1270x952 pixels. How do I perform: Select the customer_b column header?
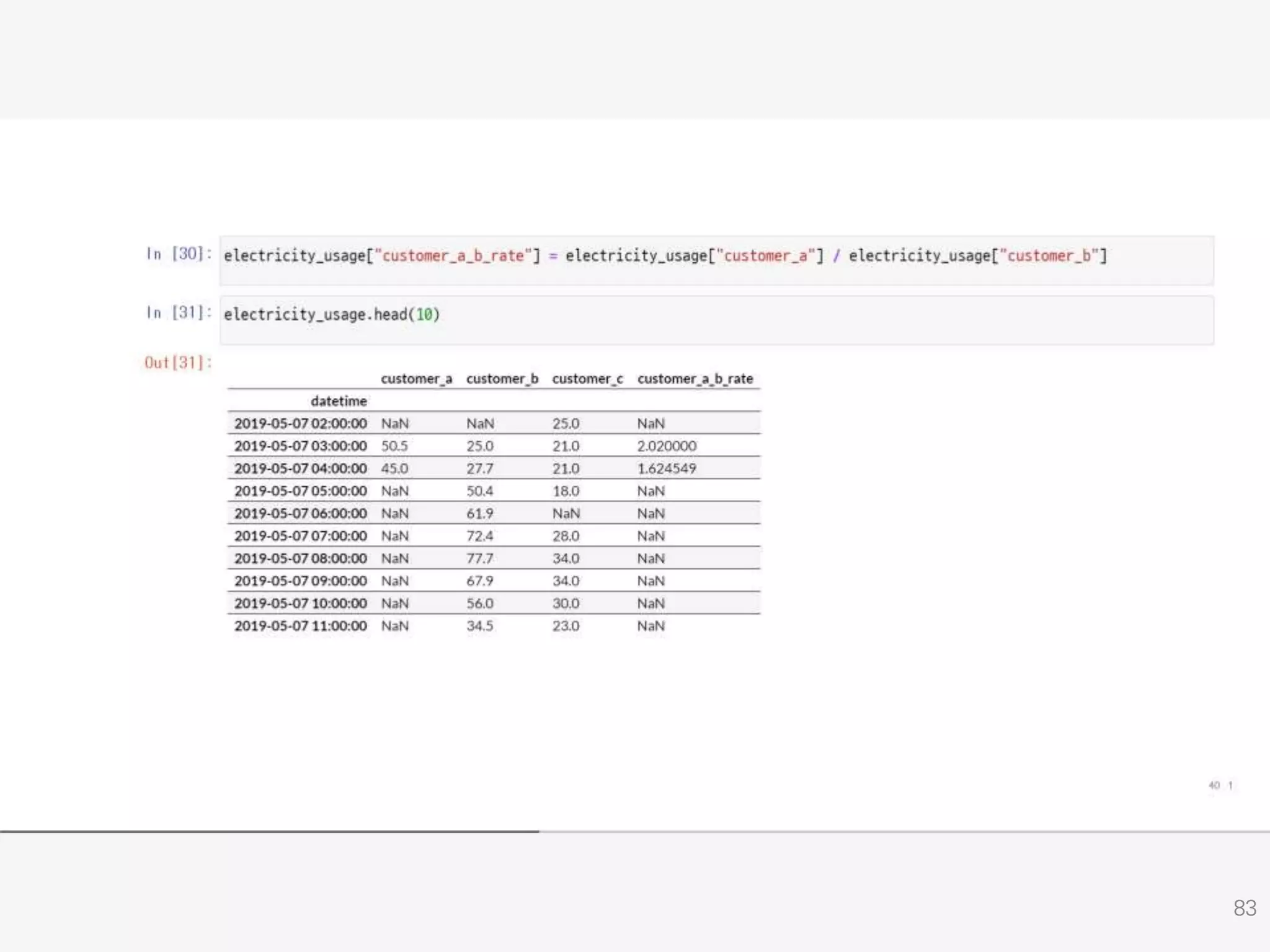point(502,379)
